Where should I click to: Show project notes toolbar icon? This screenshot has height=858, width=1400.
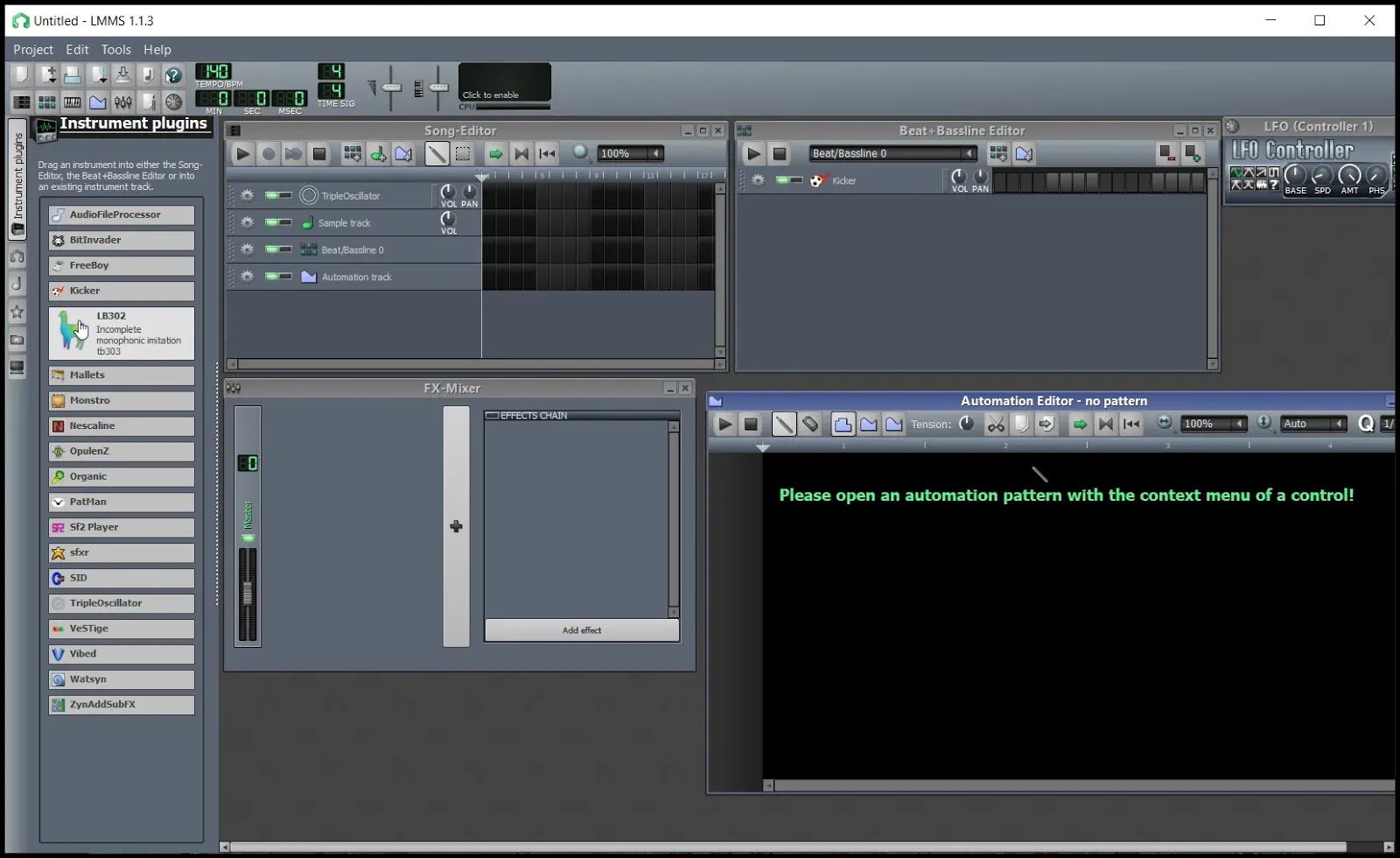click(149, 102)
